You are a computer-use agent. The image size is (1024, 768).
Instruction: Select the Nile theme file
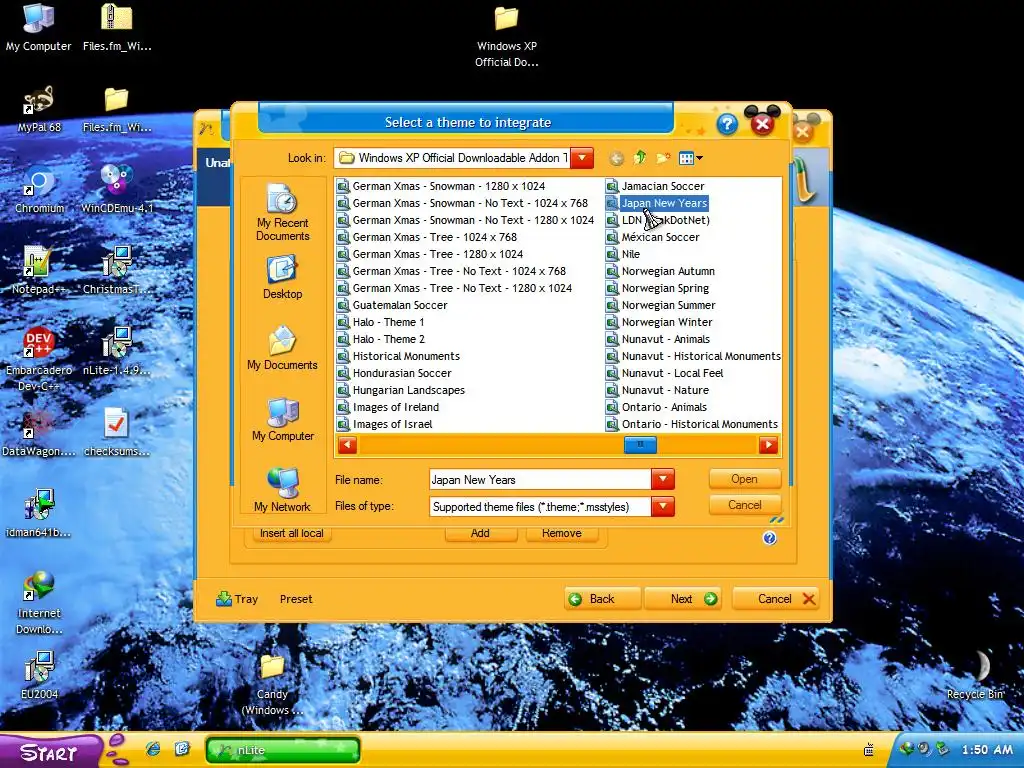pyautogui.click(x=623, y=254)
